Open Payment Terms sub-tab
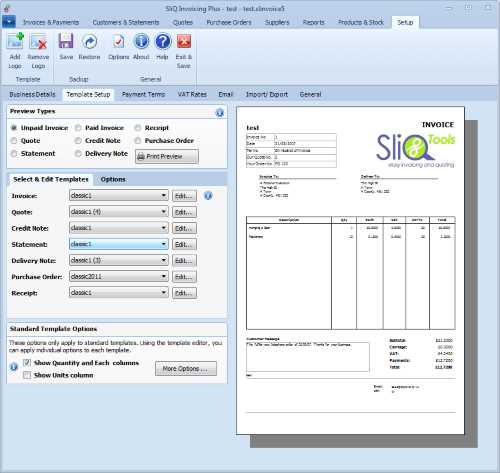The image size is (500, 473). point(143,94)
